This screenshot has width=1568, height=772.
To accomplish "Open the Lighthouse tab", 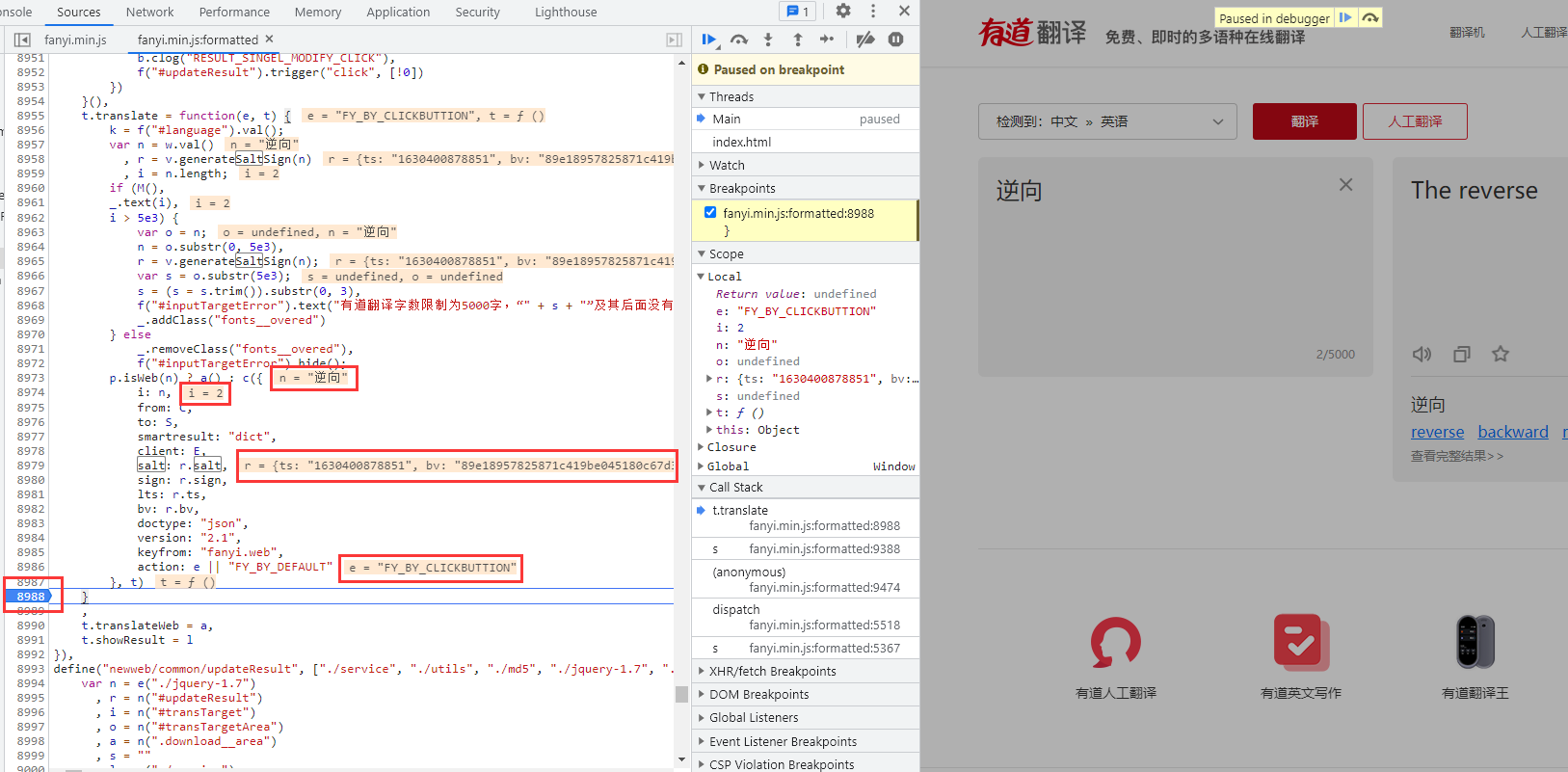I will [566, 13].
